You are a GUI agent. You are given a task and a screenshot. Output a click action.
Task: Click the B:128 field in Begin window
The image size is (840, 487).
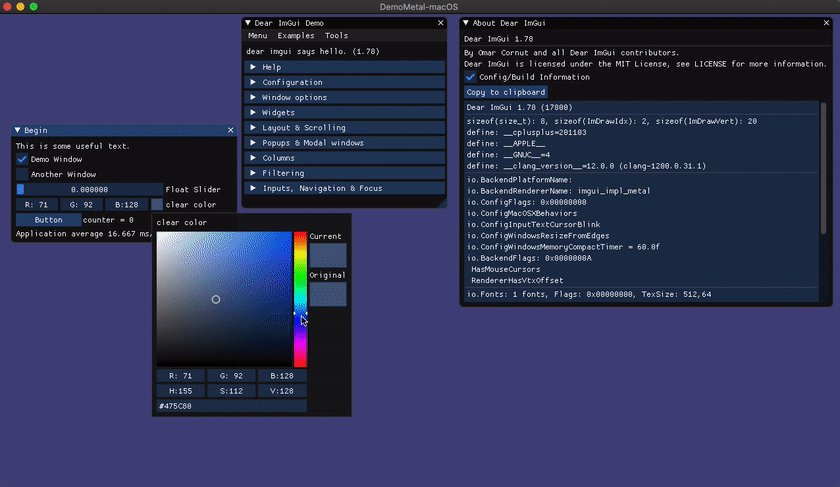point(126,205)
